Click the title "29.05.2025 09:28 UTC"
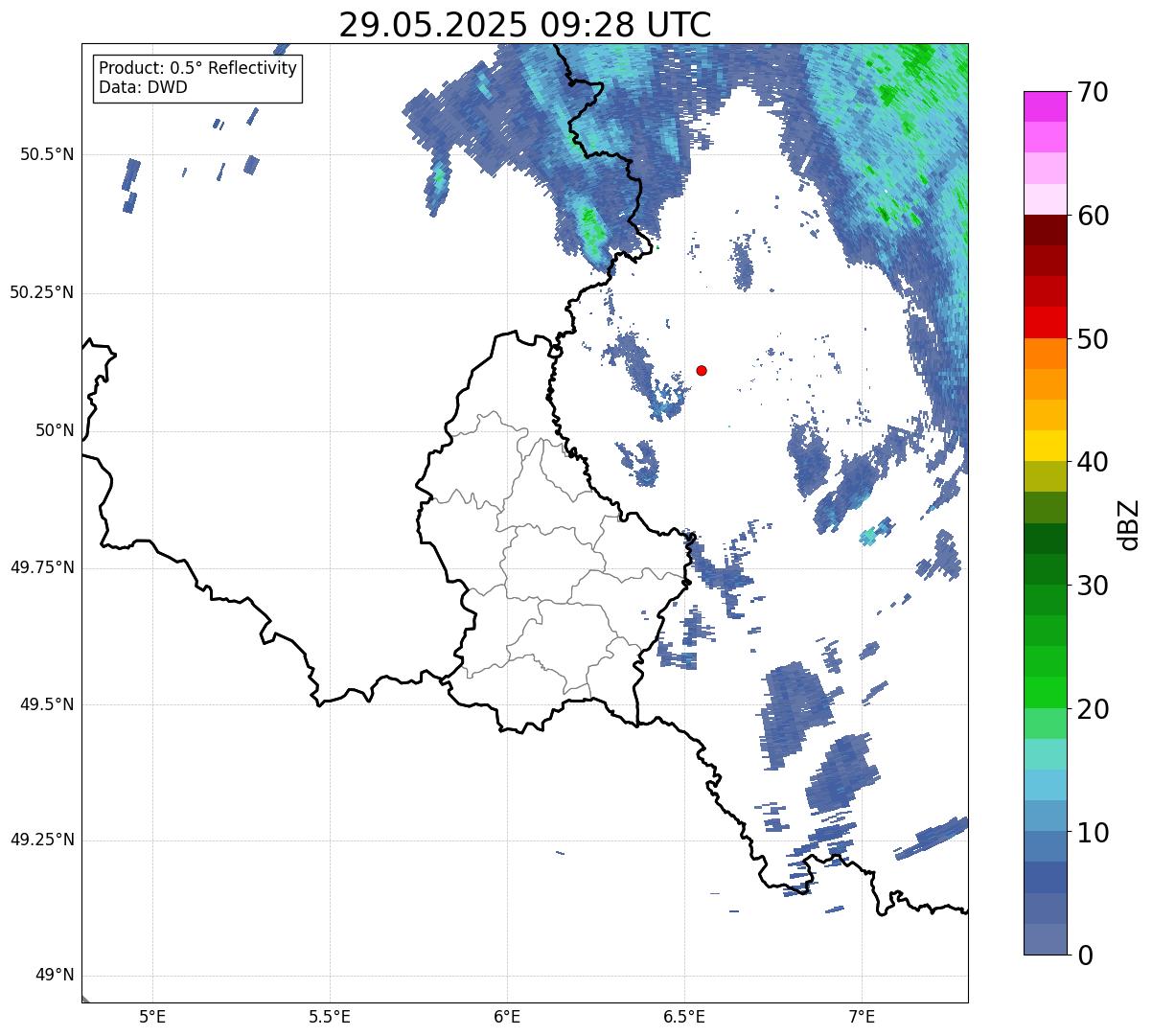The image size is (1152, 1036). pyautogui.click(x=525, y=24)
